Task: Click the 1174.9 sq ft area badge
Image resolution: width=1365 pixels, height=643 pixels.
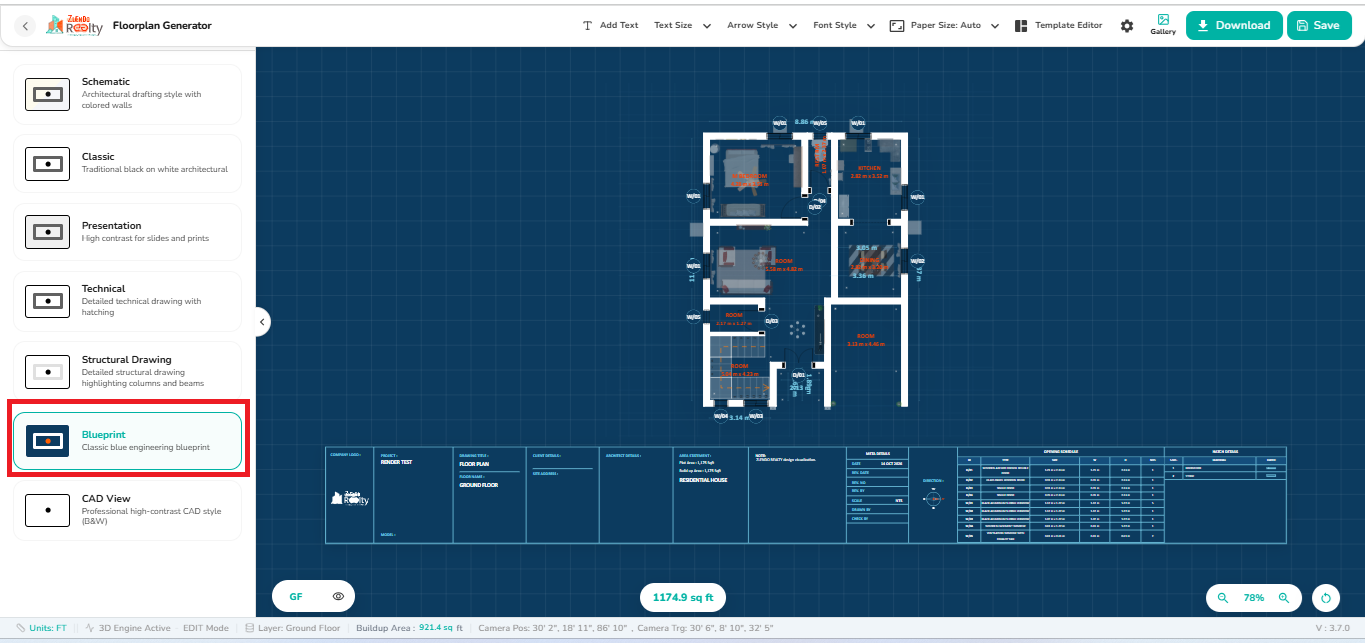Action: 683,598
